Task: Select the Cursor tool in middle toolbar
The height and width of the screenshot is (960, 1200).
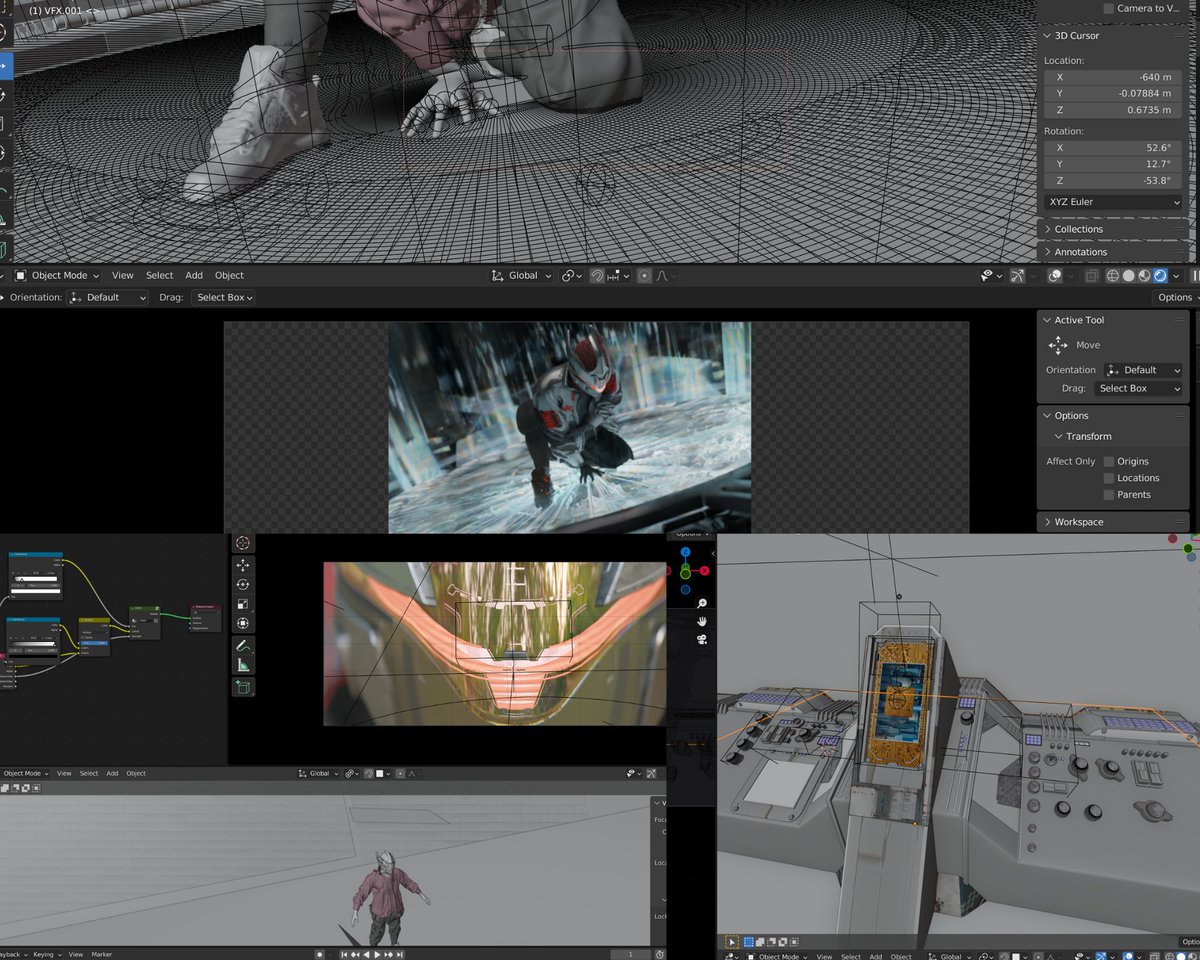Action: click(x=242, y=543)
